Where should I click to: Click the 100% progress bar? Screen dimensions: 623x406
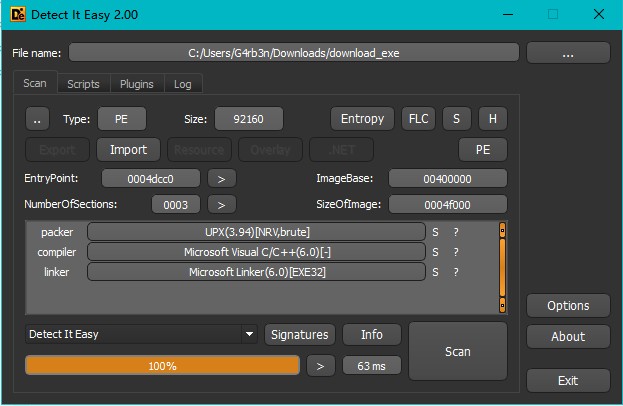tap(163, 365)
